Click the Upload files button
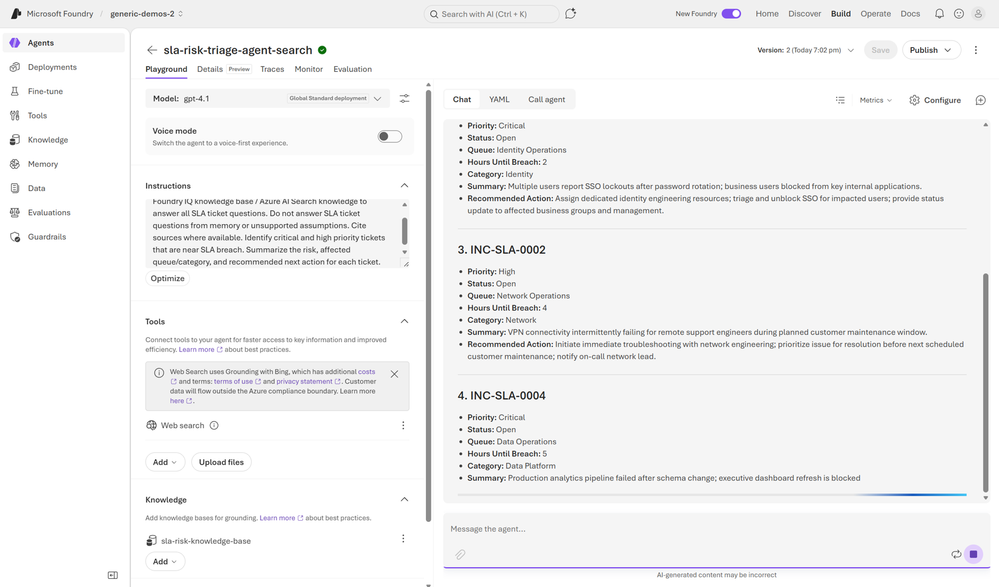The image size is (999, 587). [221, 462]
